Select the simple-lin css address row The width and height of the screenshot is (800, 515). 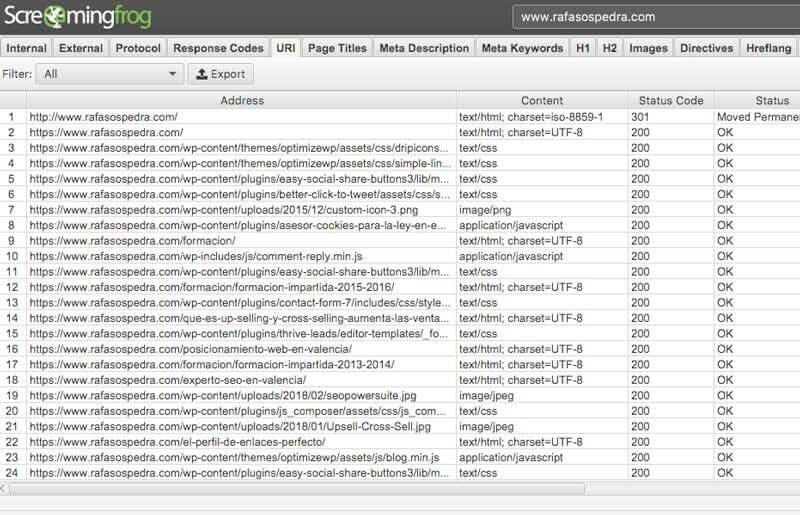pyautogui.click(x=240, y=163)
